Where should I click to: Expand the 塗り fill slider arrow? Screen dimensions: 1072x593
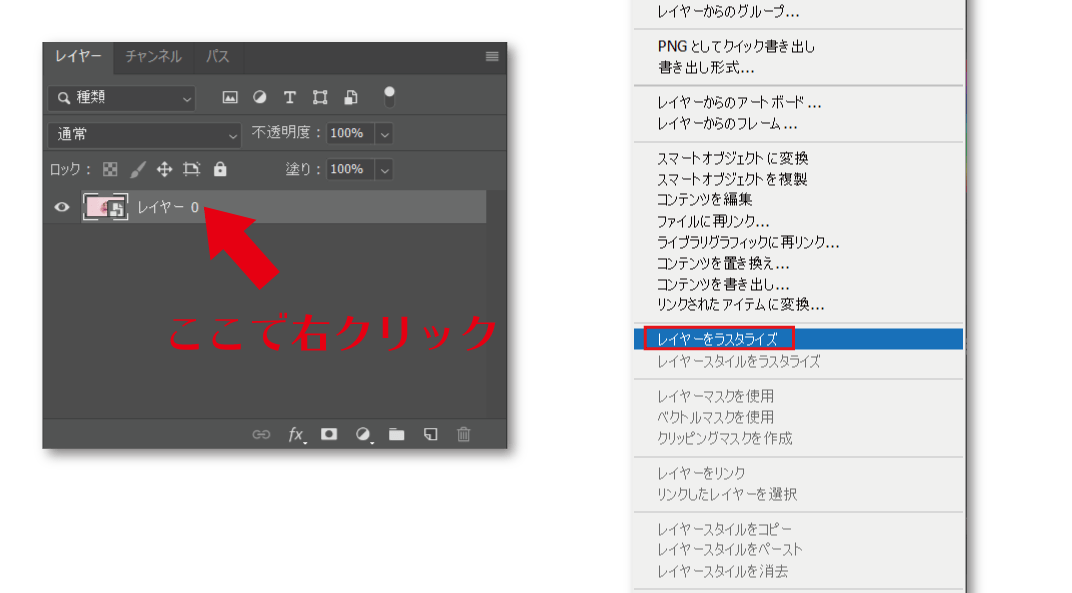[x=384, y=170]
